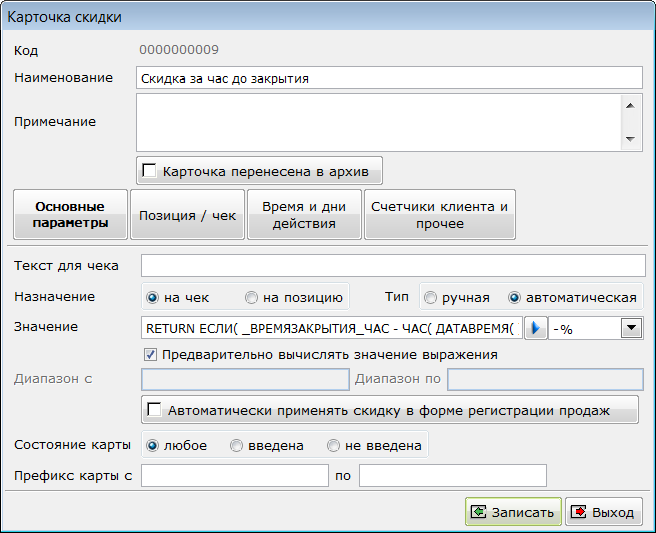Image resolution: width=656 pixels, height=533 pixels.
Task: Open the Позиция / чек tab
Action: pyautogui.click(x=187, y=214)
